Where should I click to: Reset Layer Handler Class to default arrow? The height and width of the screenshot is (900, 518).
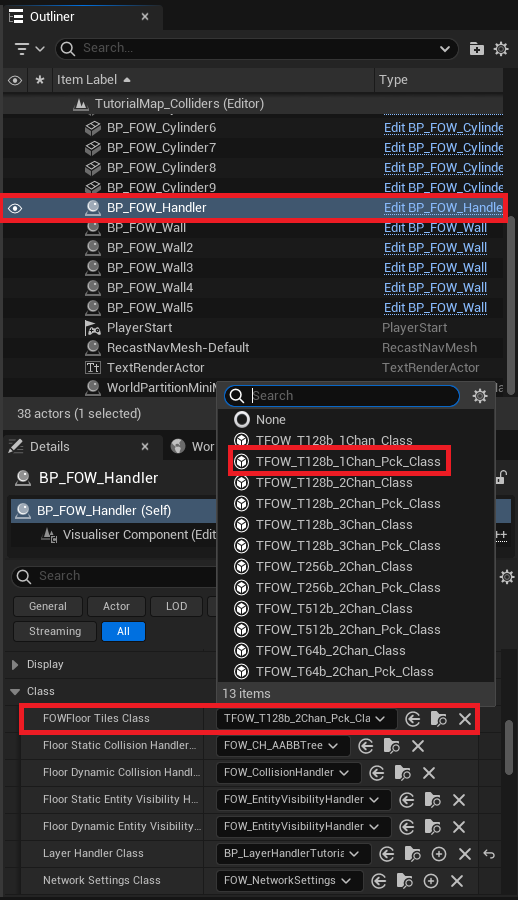pos(489,854)
